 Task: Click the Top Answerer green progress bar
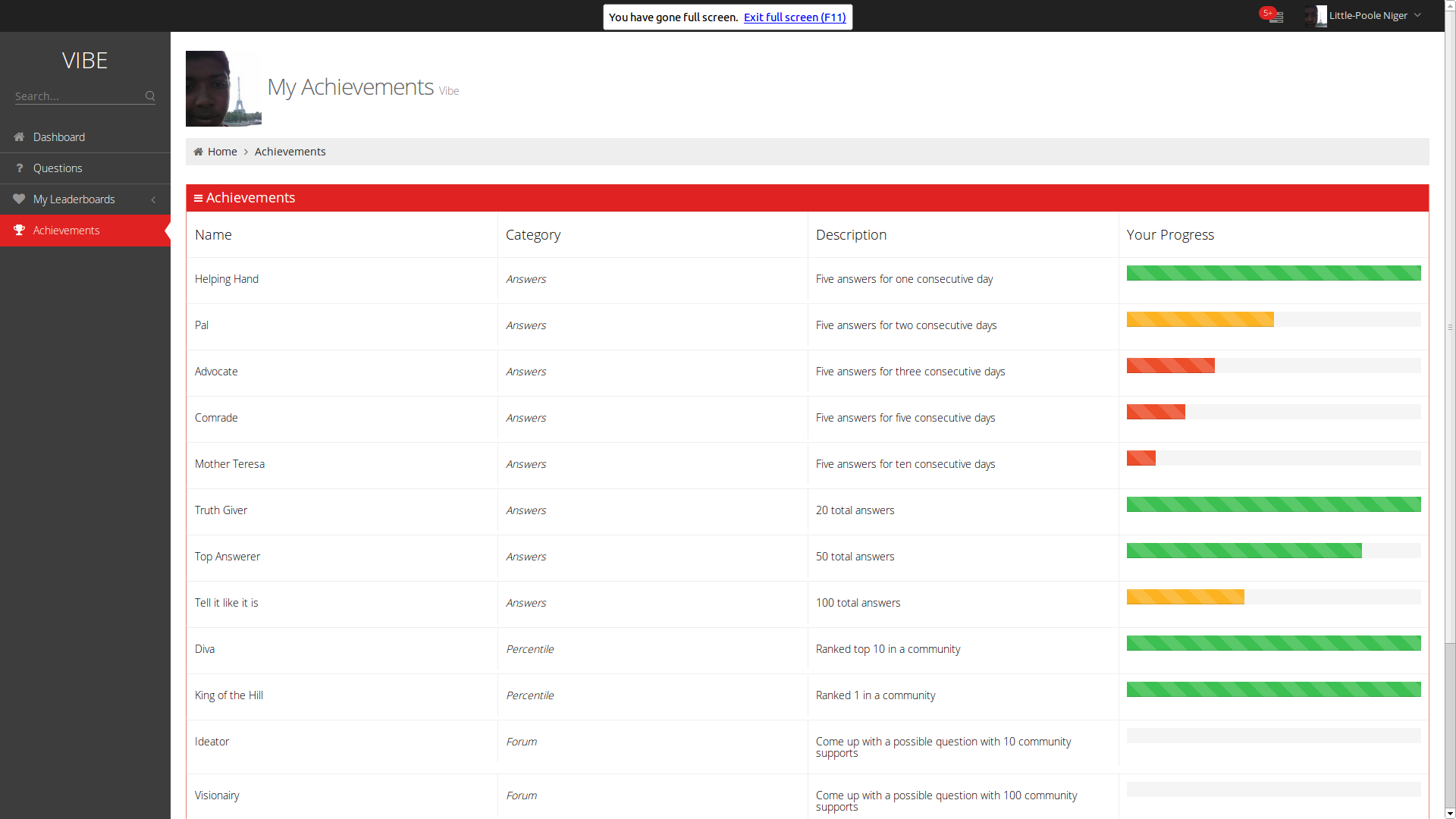tap(1244, 551)
